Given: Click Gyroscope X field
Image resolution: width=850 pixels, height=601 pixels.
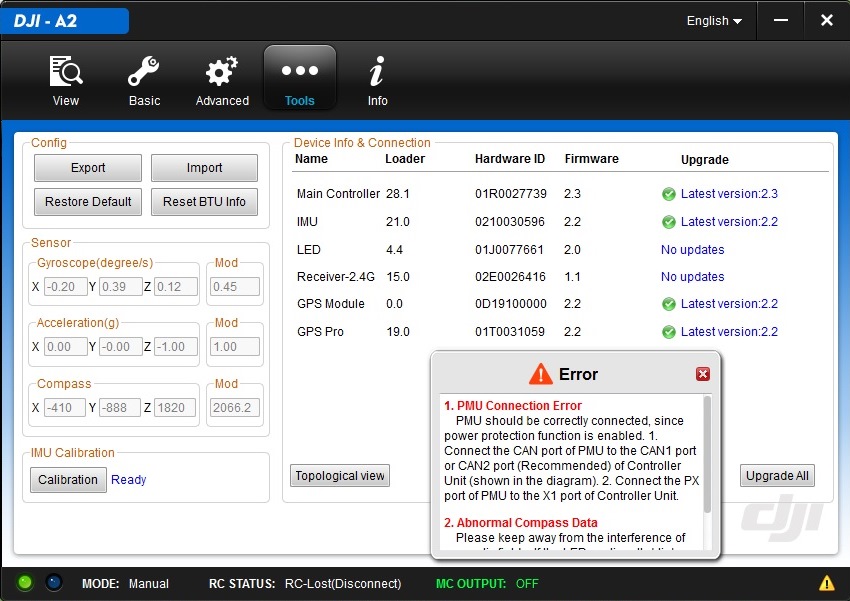Looking at the screenshot, I should 65,286.
